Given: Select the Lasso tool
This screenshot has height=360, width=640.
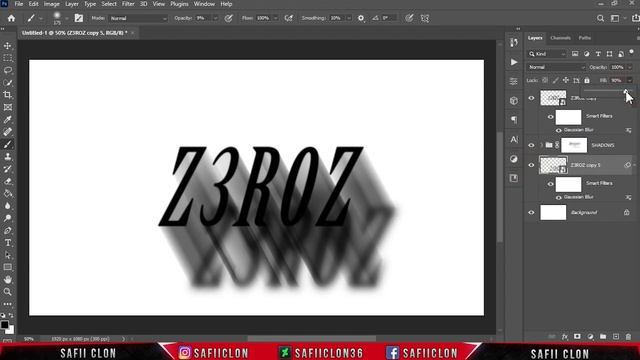Looking at the screenshot, I should point(7,70).
